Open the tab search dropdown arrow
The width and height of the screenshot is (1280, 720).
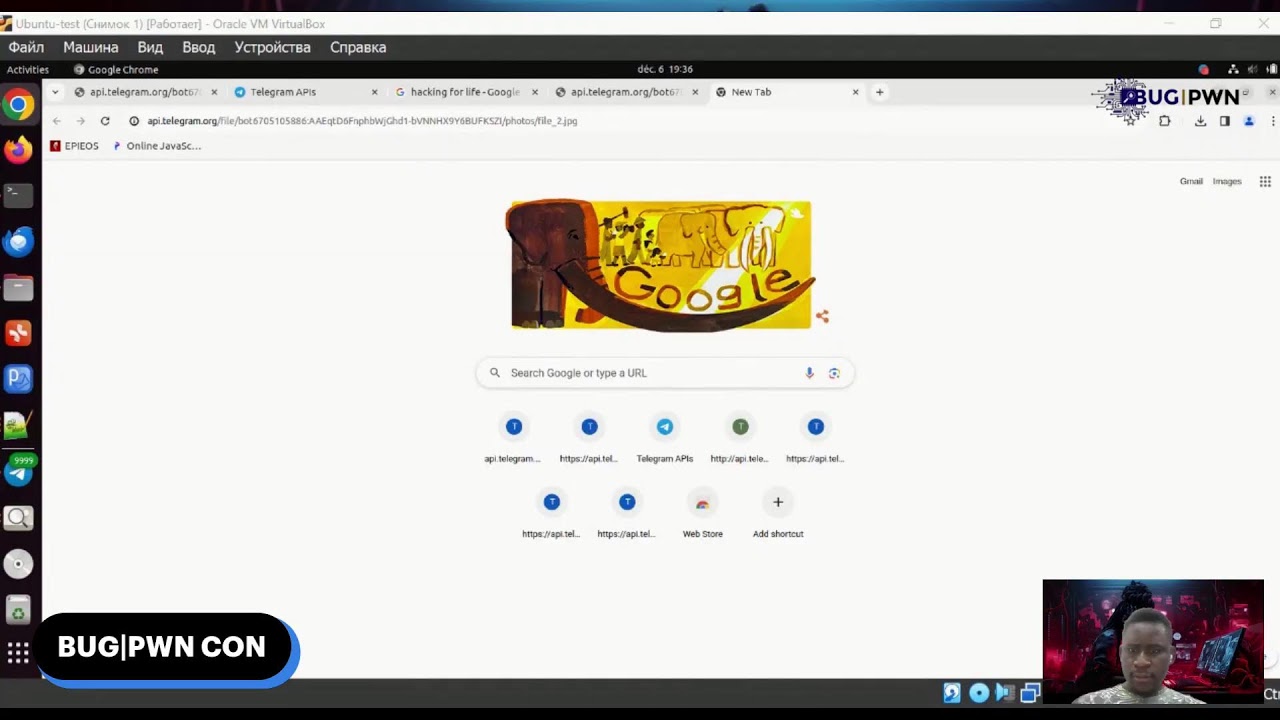coord(55,92)
